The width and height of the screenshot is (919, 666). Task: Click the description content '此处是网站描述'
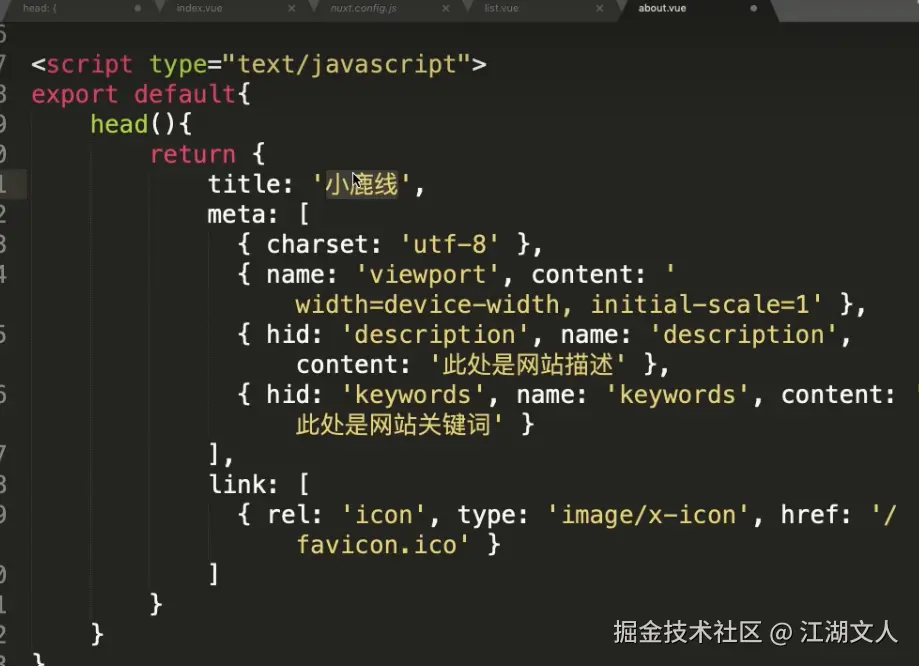pos(527,364)
